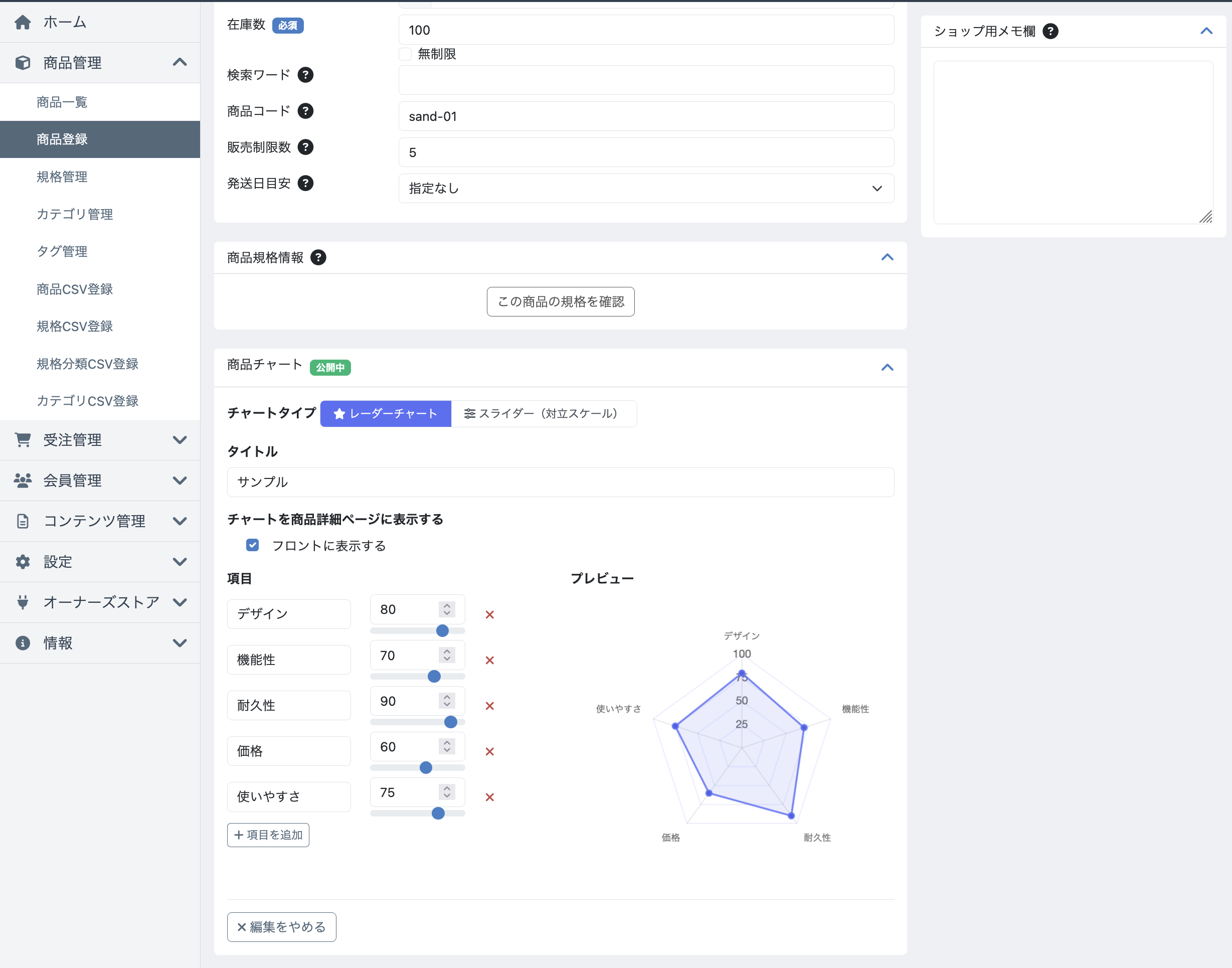
Task: Click stepper arrows on 耐久性 value 90
Action: (447, 701)
